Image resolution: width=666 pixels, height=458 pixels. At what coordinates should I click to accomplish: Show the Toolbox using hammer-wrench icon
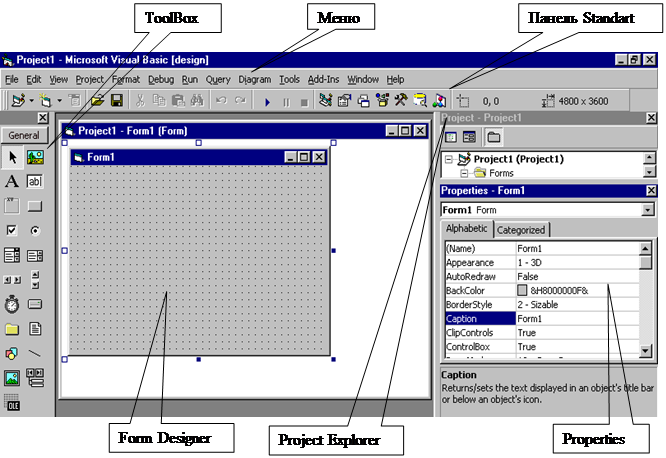[401, 101]
